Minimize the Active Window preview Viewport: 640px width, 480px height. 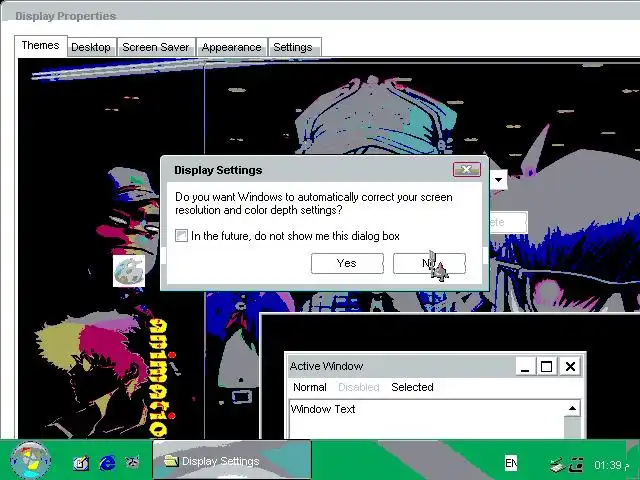coord(525,366)
